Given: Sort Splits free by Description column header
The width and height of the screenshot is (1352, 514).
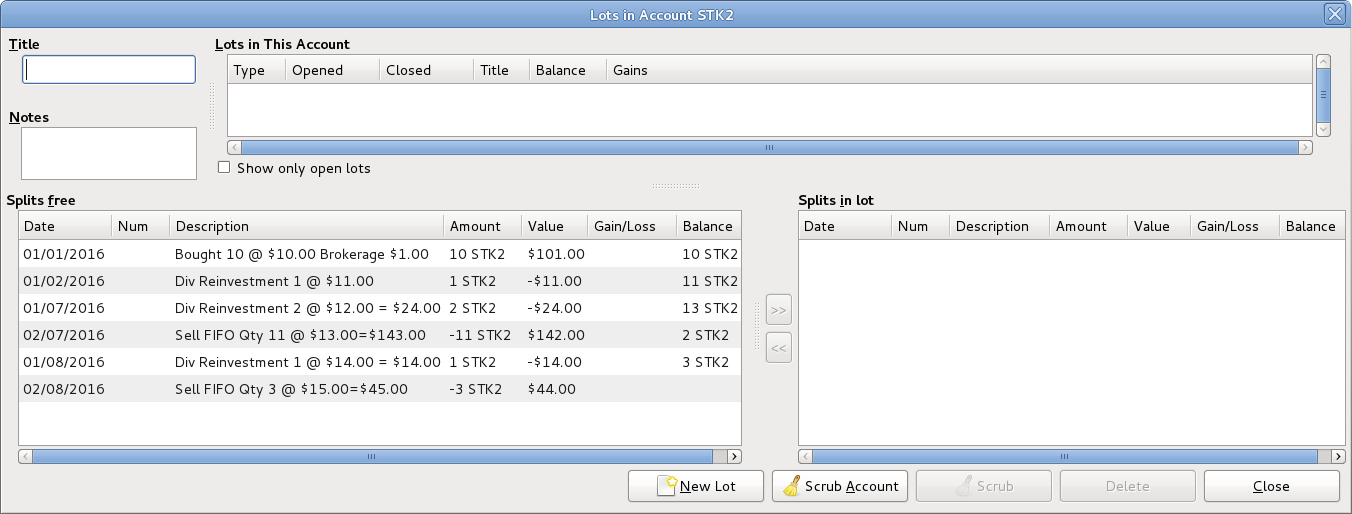Looking at the screenshot, I should click(305, 226).
